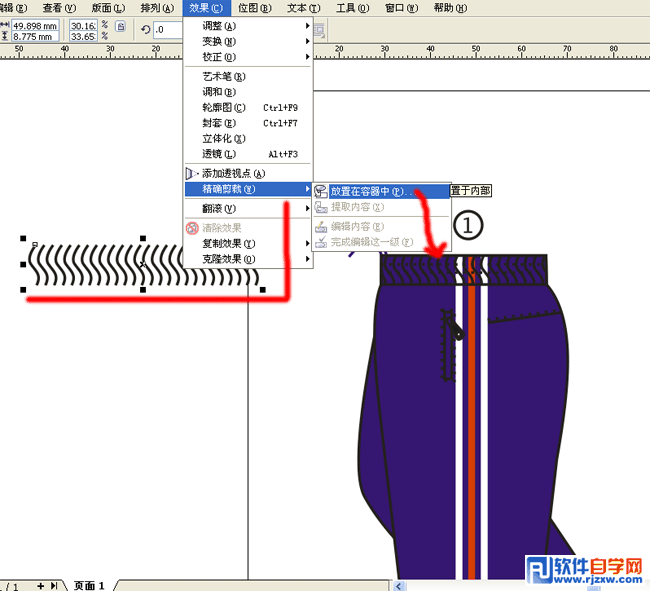Switch to the 页面 1 tab
The image size is (650, 591).
point(89,585)
